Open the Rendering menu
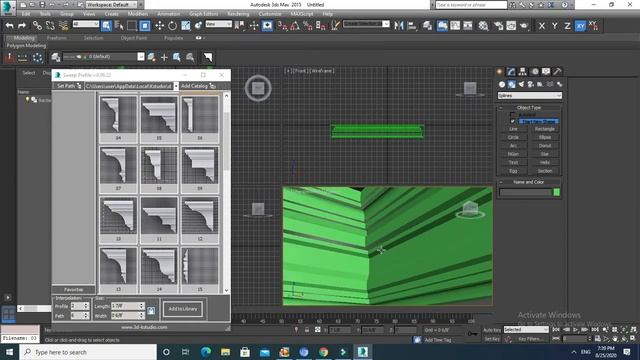This screenshot has width=640, height=360. 238,14
